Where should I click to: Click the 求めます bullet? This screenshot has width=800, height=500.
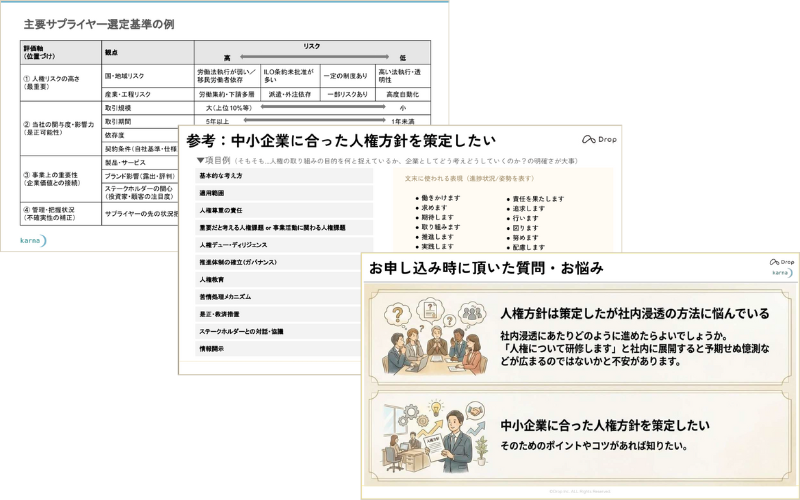coord(432,208)
